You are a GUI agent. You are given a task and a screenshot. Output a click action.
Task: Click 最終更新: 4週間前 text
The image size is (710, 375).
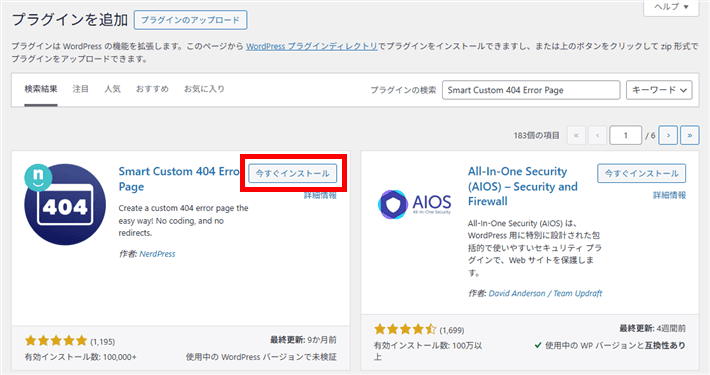click(x=652, y=328)
